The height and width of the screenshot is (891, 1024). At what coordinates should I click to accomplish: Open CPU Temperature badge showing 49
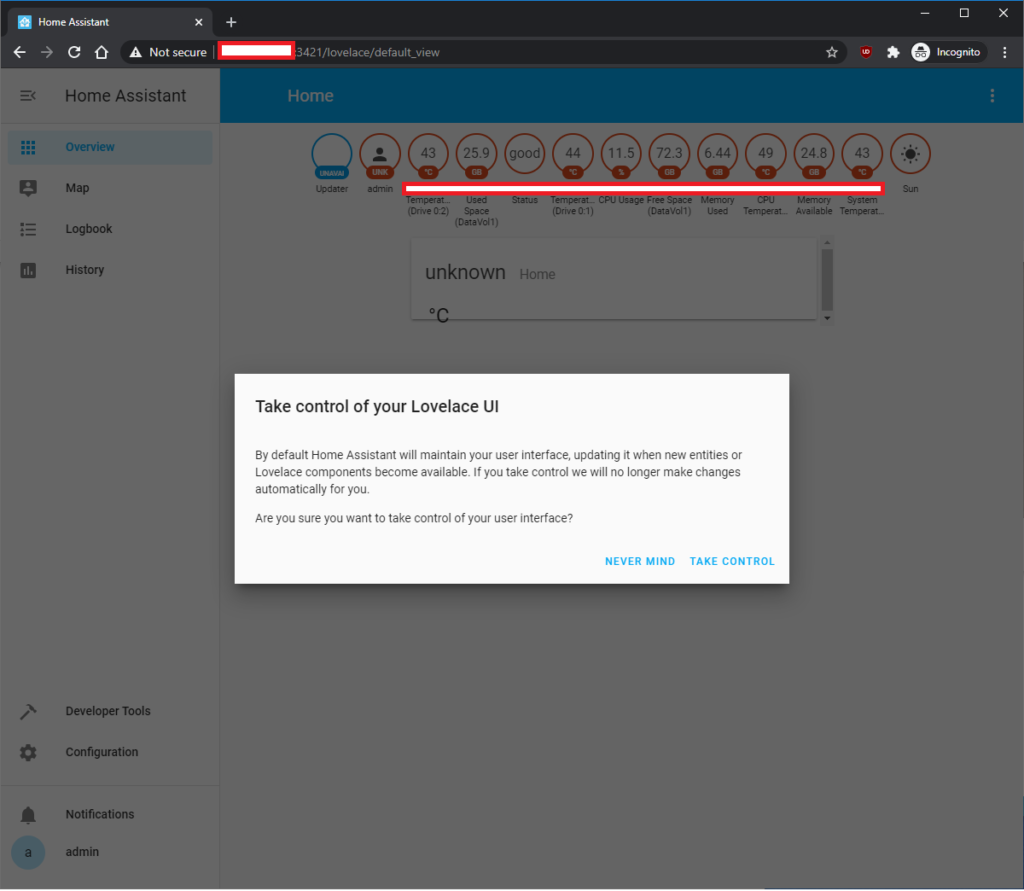766,155
